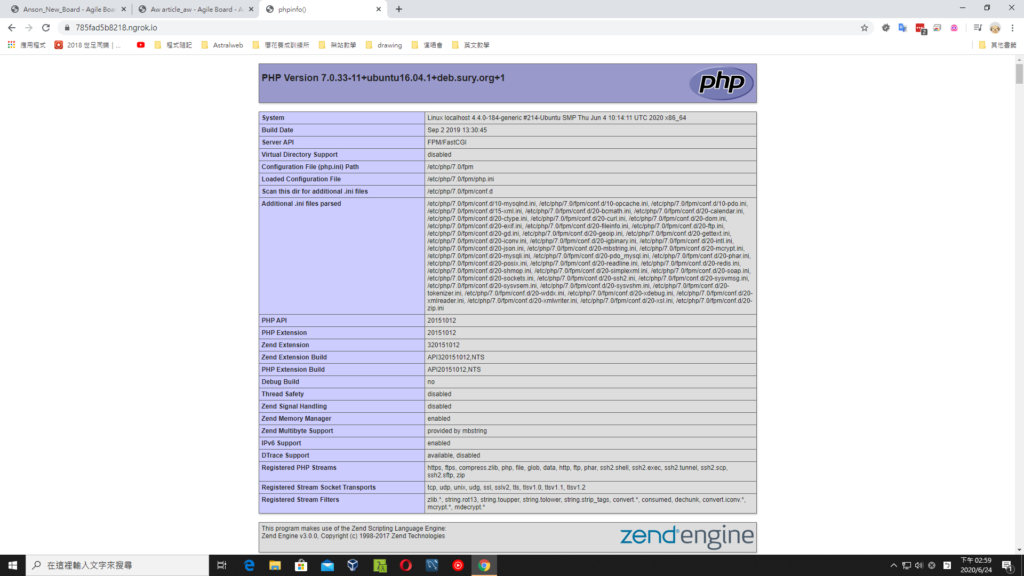Open the YouTube bookmark on the bookmarks bar
This screenshot has height=576, width=1024.
pyautogui.click(x=140, y=45)
